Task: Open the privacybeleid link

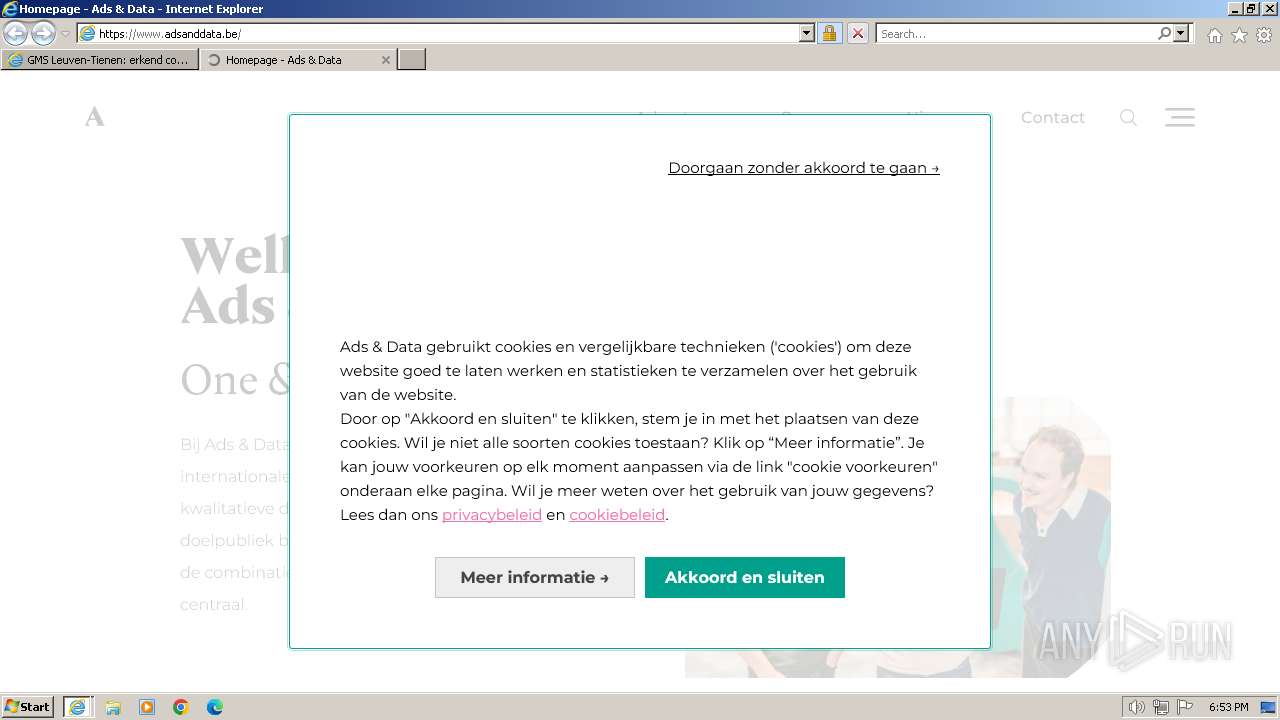Action: pos(492,515)
